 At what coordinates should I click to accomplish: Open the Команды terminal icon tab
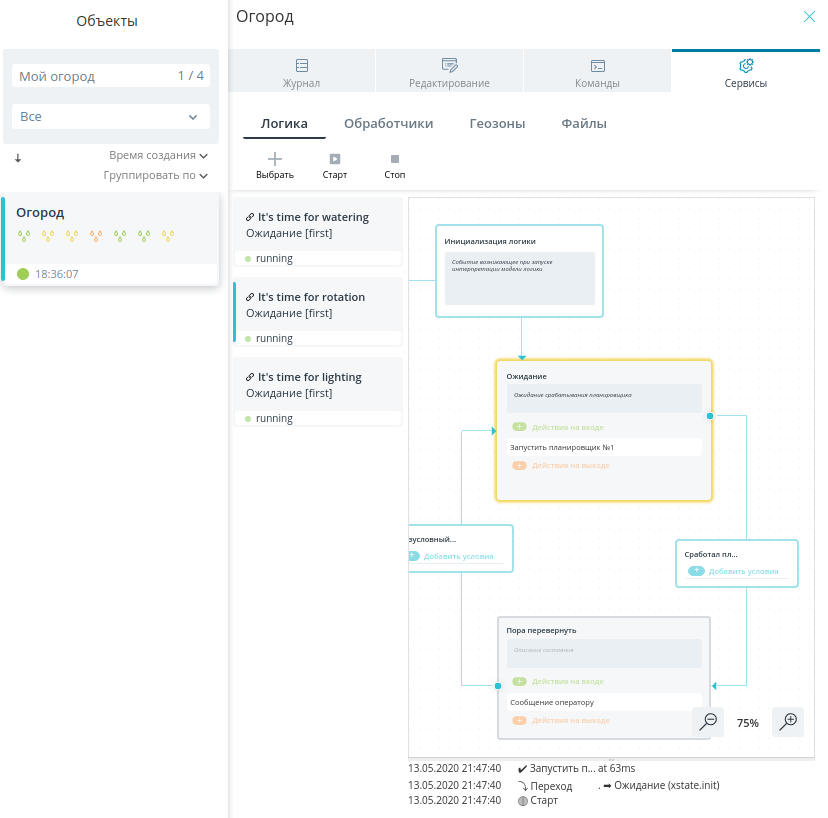(x=597, y=65)
